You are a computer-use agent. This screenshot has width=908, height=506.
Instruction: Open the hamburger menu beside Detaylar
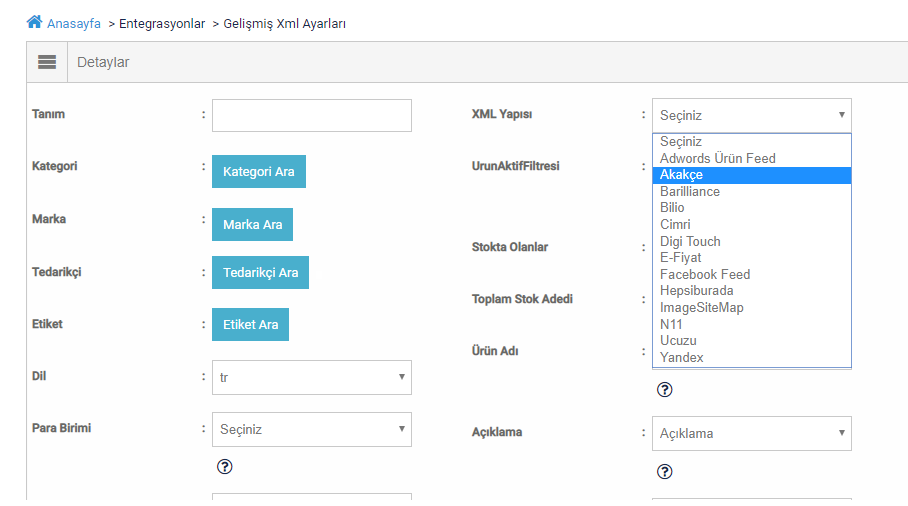[47, 62]
